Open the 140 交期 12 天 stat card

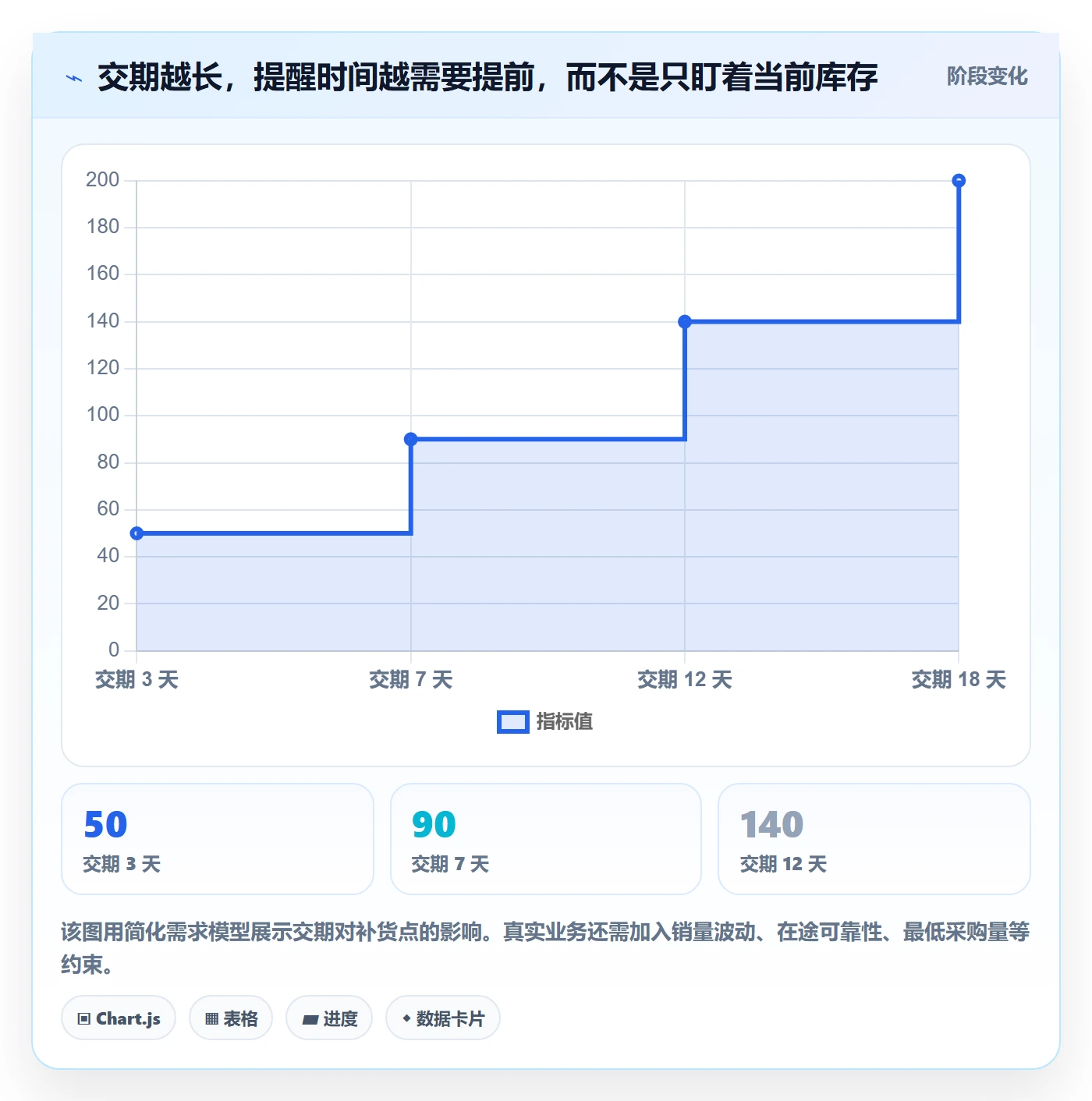click(874, 839)
